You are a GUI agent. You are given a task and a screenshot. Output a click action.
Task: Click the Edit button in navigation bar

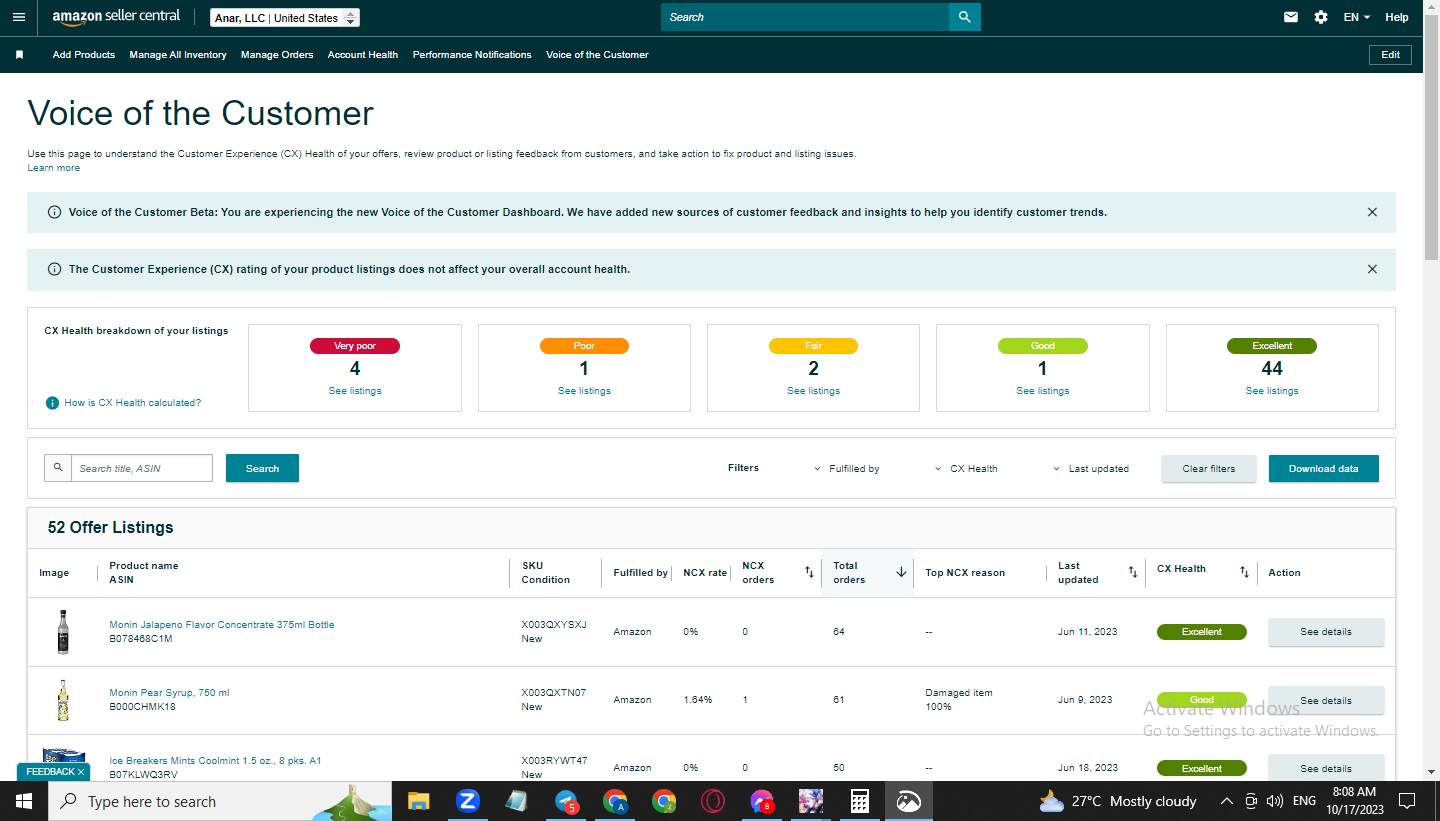(x=1390, y=55)
